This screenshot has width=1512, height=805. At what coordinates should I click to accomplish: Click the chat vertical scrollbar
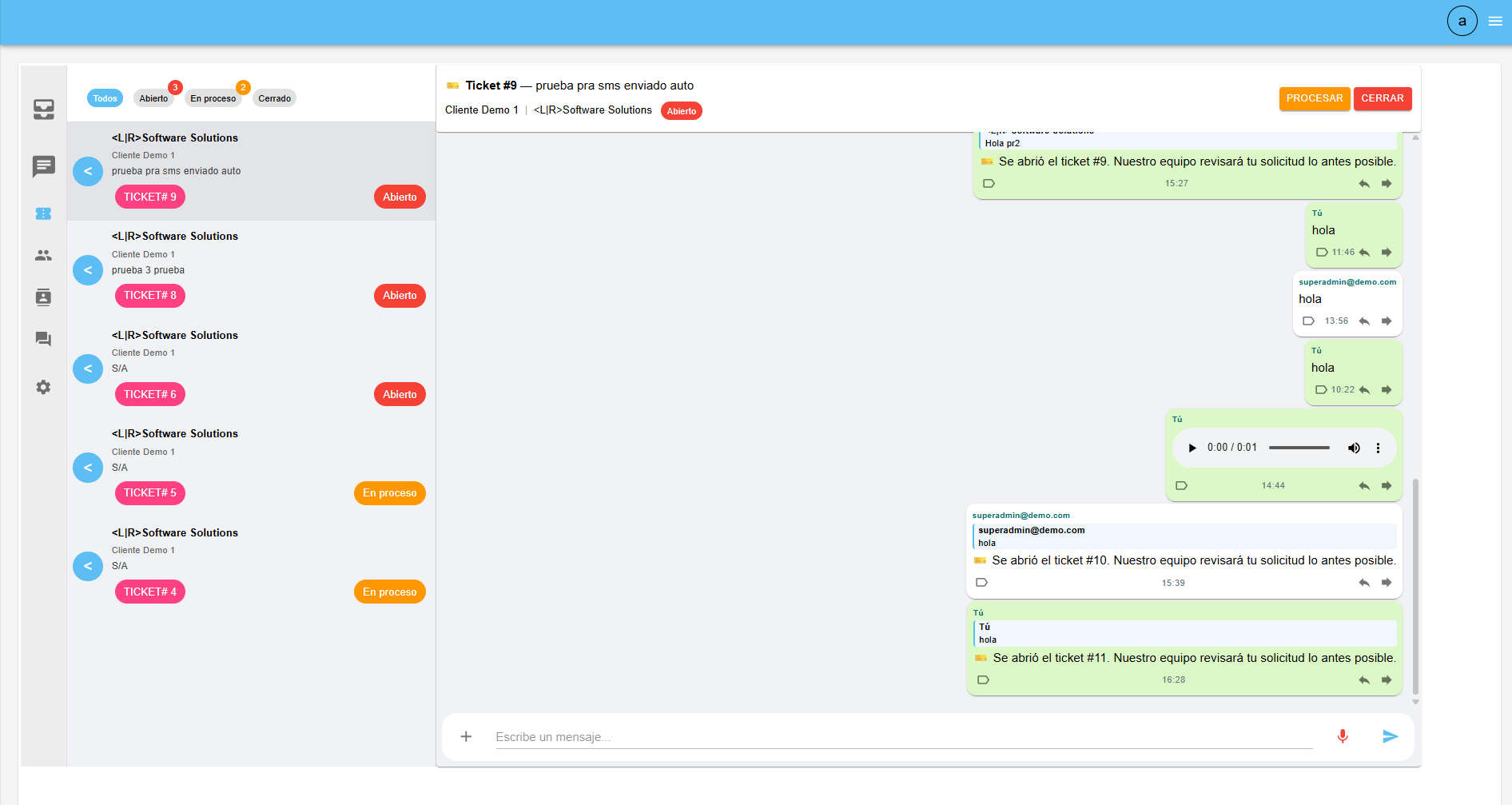(1415, 588)
